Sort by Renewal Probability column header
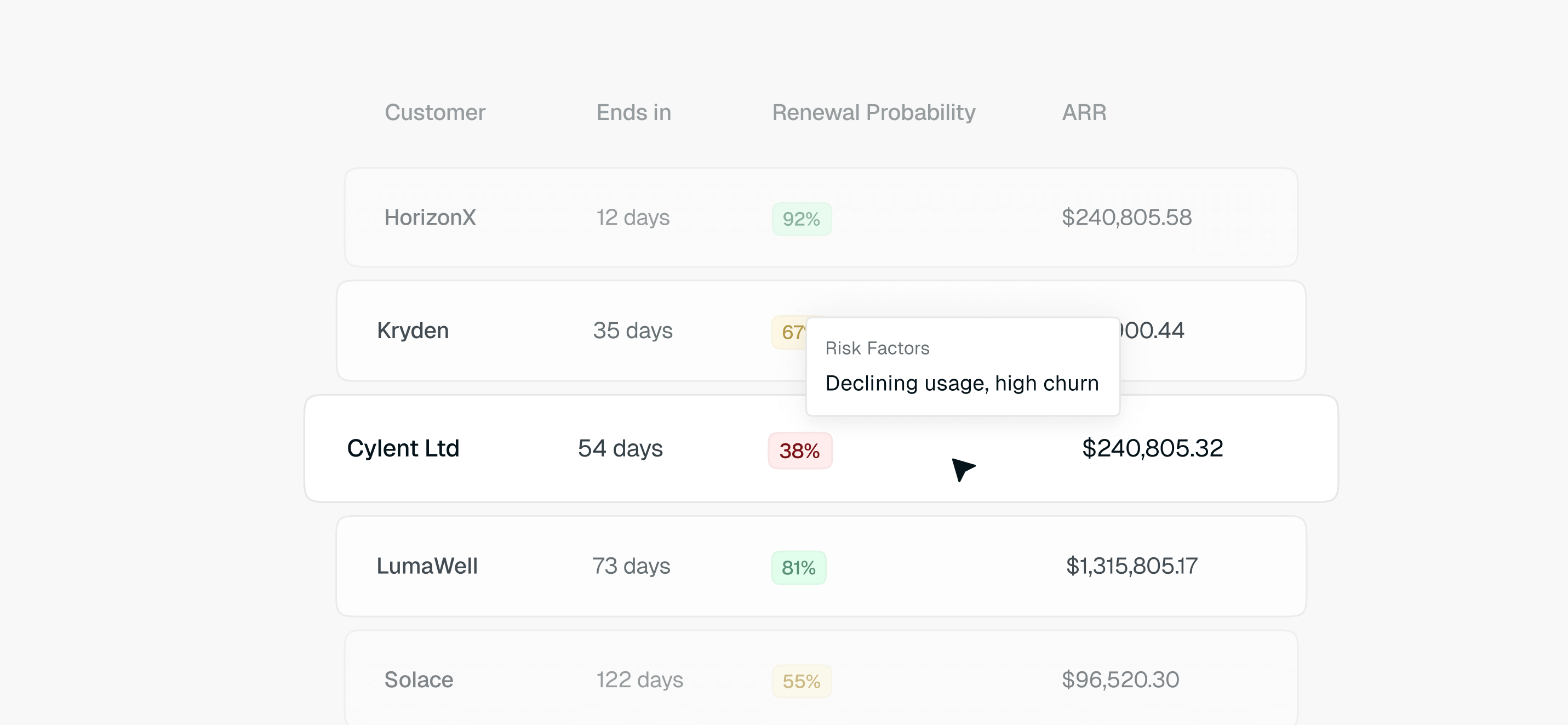Viewport: 1568px width, 725px height. (x=873, y=113)
